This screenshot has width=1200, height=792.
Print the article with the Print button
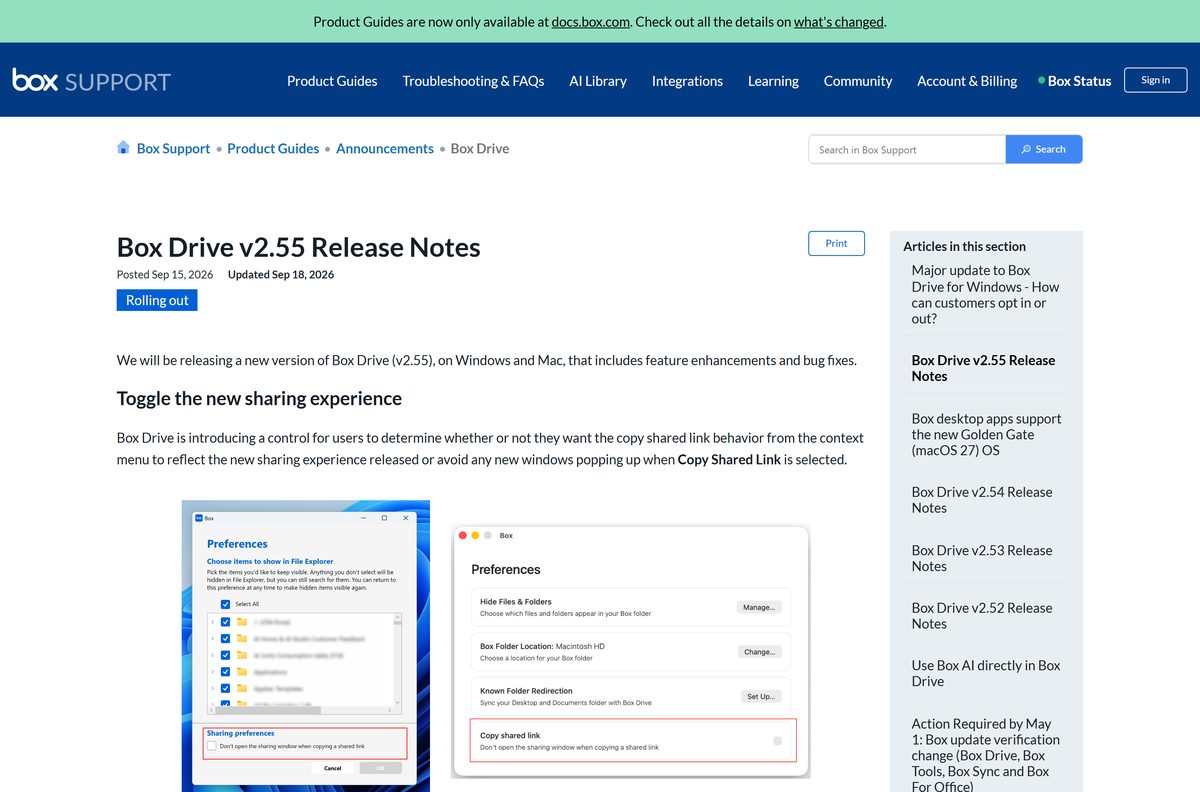tap(836, 243)
